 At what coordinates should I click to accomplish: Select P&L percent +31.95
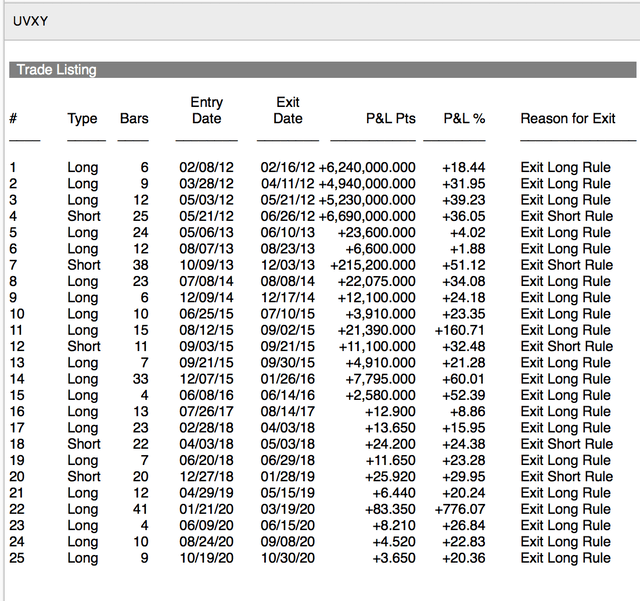[x=464, y=184]
